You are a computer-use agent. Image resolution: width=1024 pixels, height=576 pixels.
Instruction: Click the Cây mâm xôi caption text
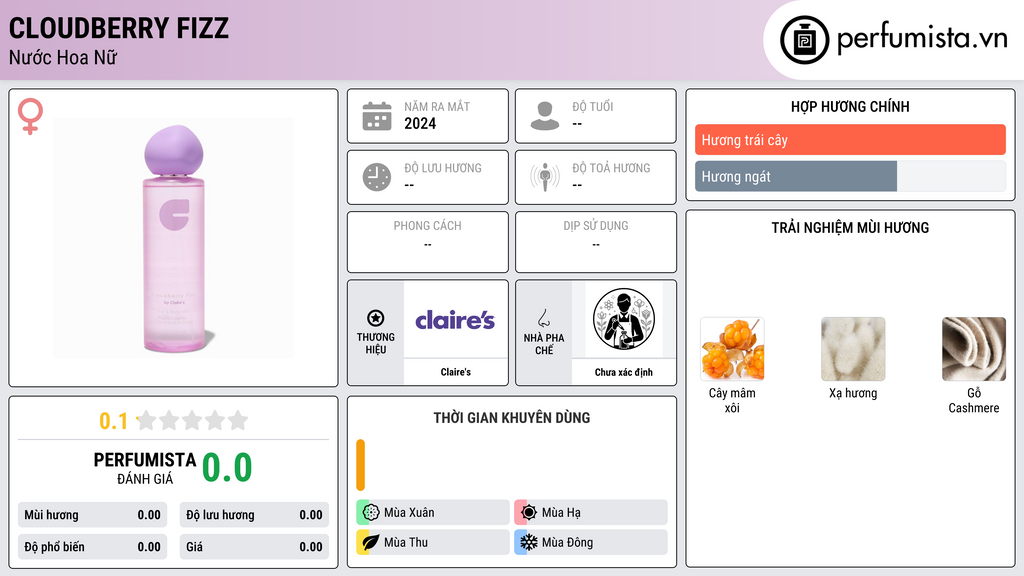732,400
